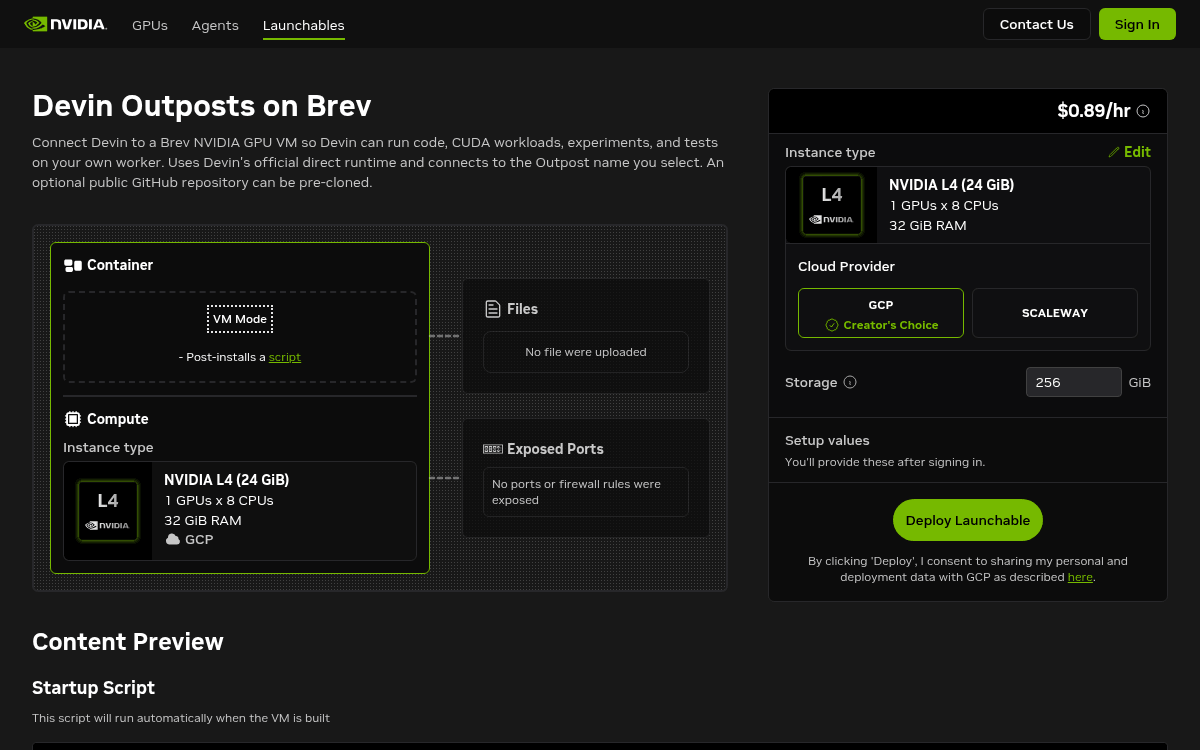Screen dimensions: 1200x750
Task: Click the 'Content Preview' heading
Action: tap(128, 642)
